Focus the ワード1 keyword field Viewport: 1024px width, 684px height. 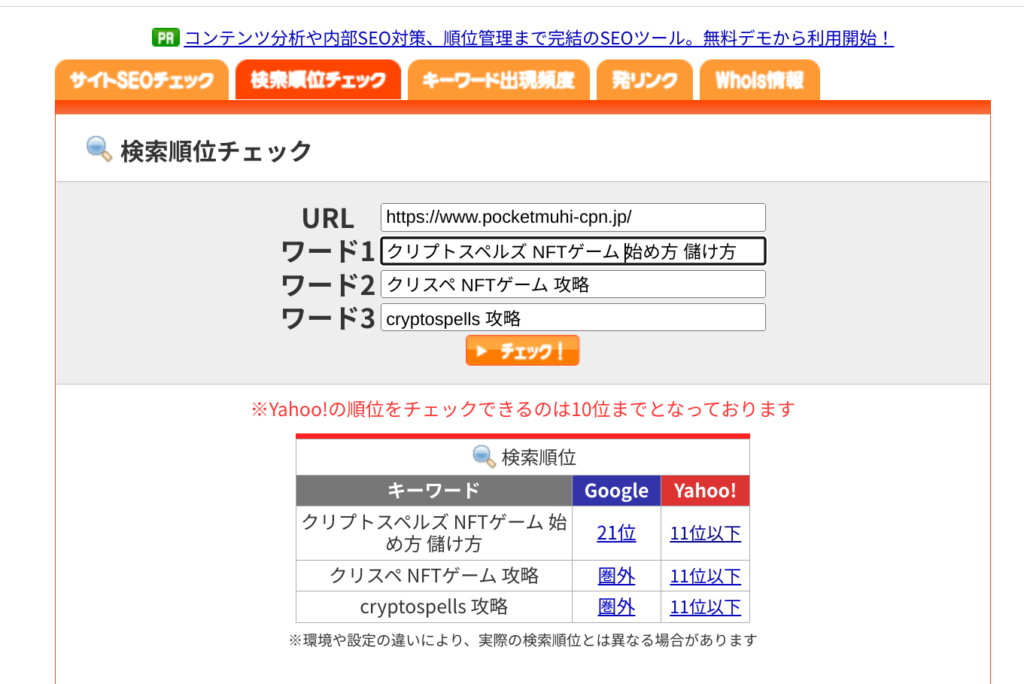[573, 251]
